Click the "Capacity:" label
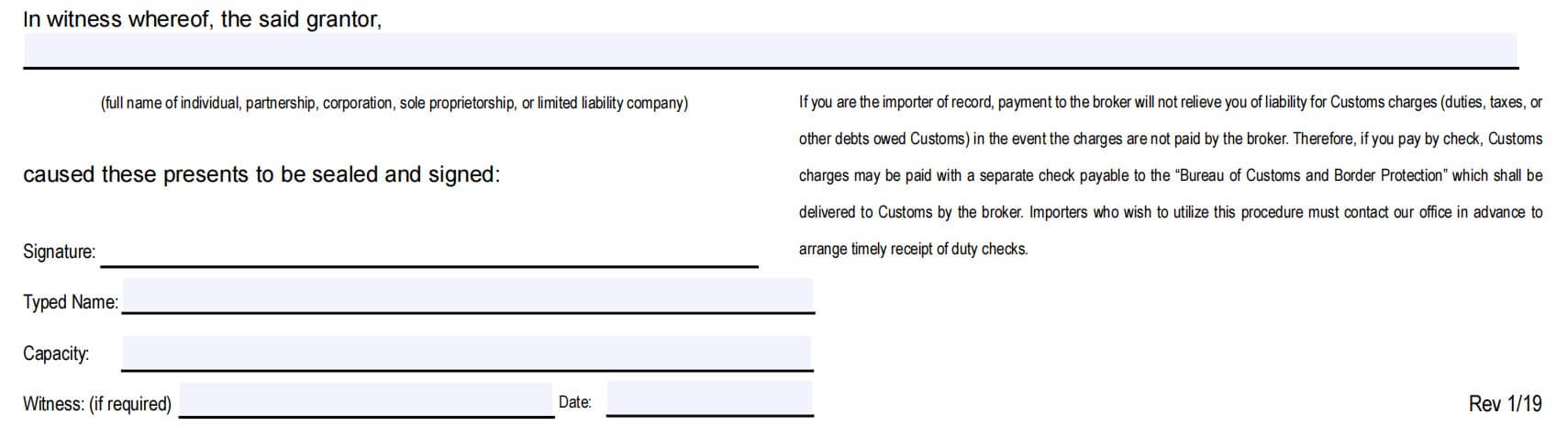 [x=56, y=353]
